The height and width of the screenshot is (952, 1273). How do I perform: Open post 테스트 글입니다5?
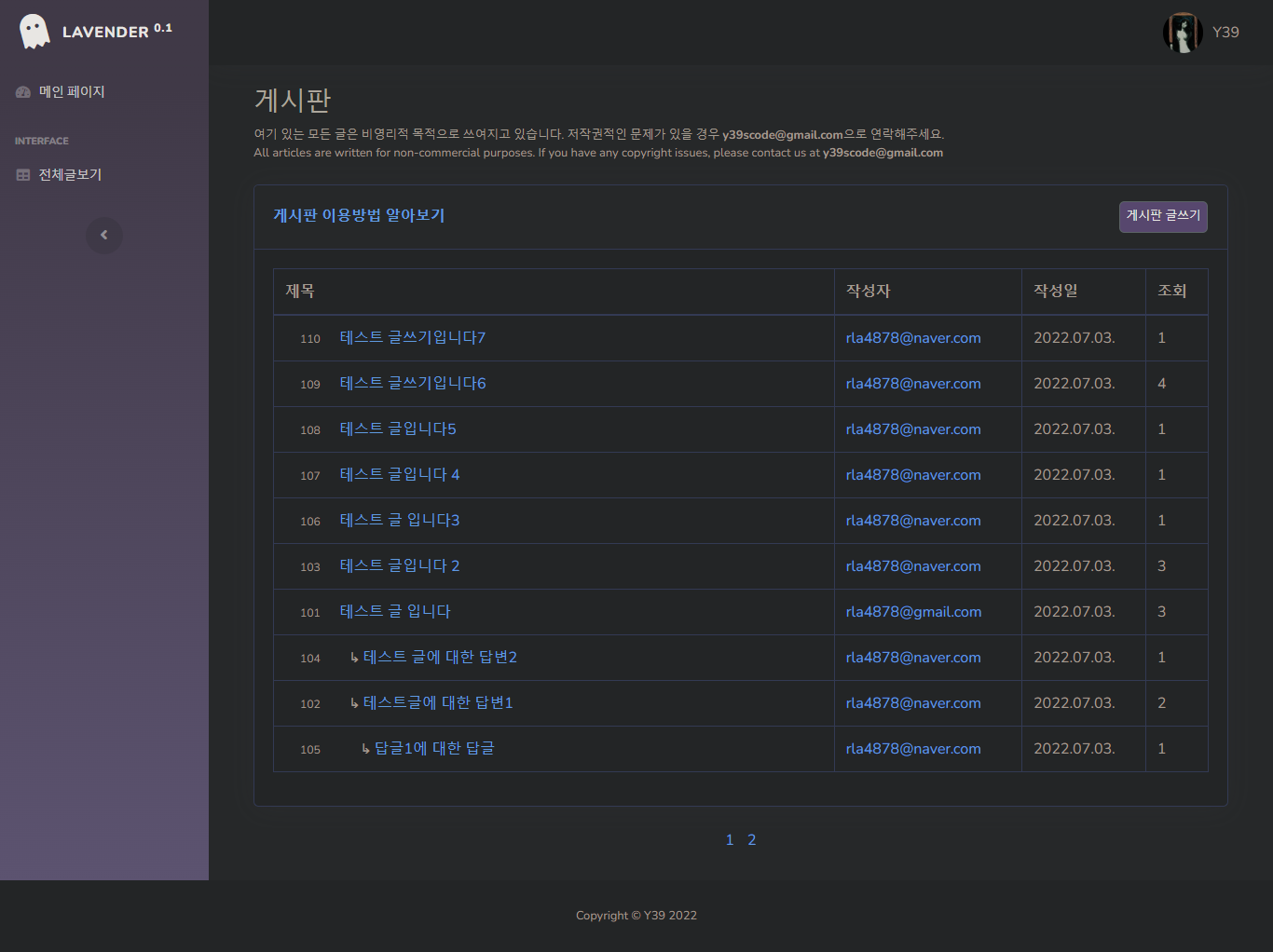398,429
